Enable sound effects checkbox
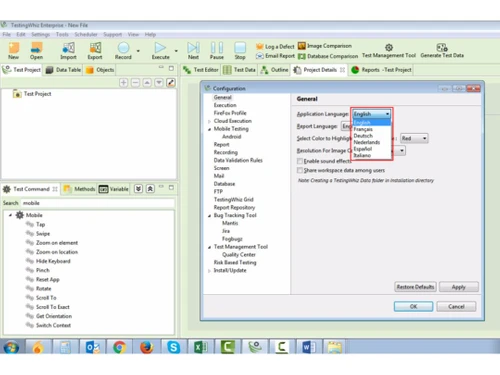The width and height of the screenshot is (500, 375). (x=300, y=161)
